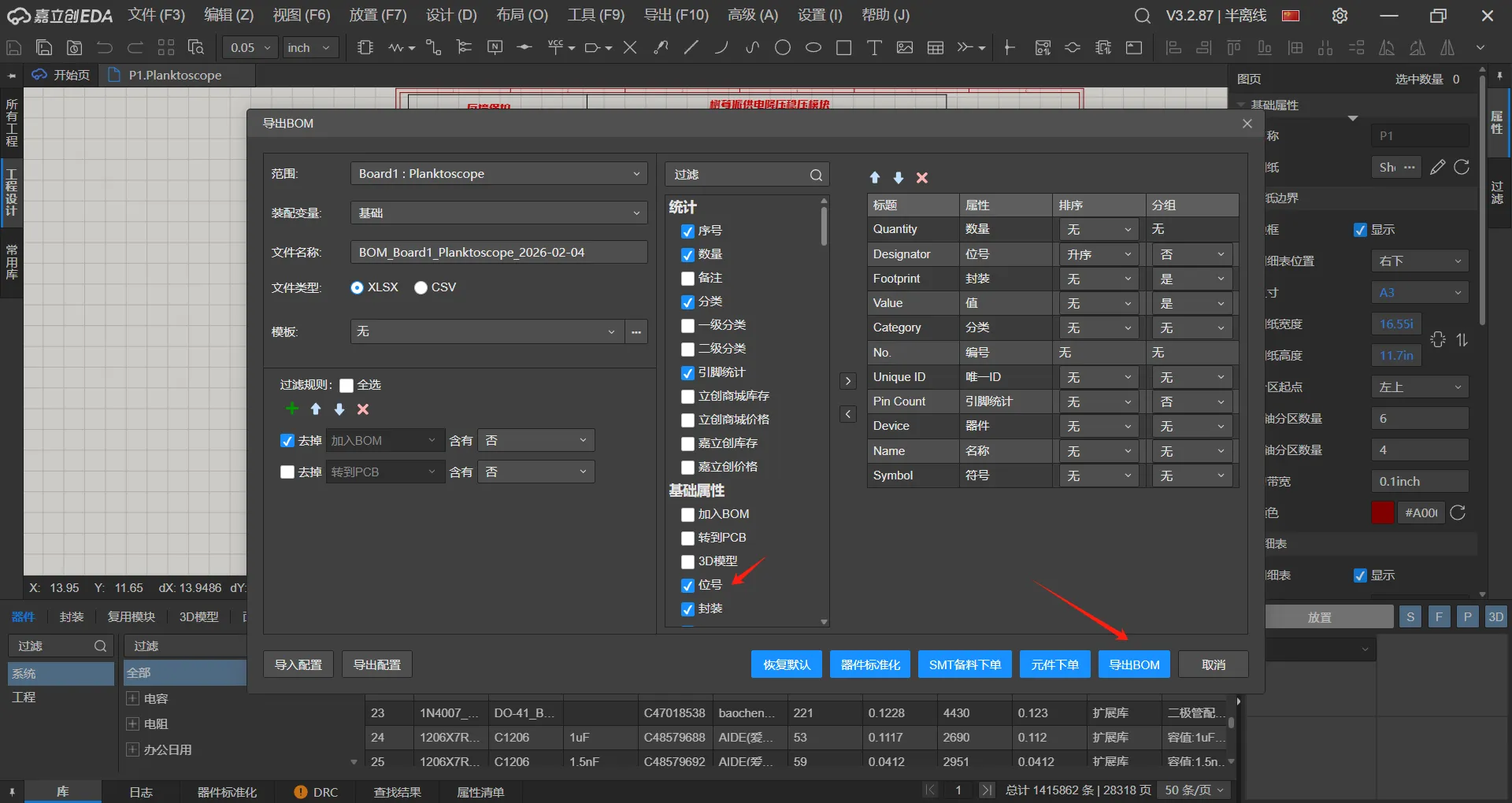Viewport: 1512px width, 803px height.
Task: Click the red X delete filter rule icon
Action: [x=363, y=409]
